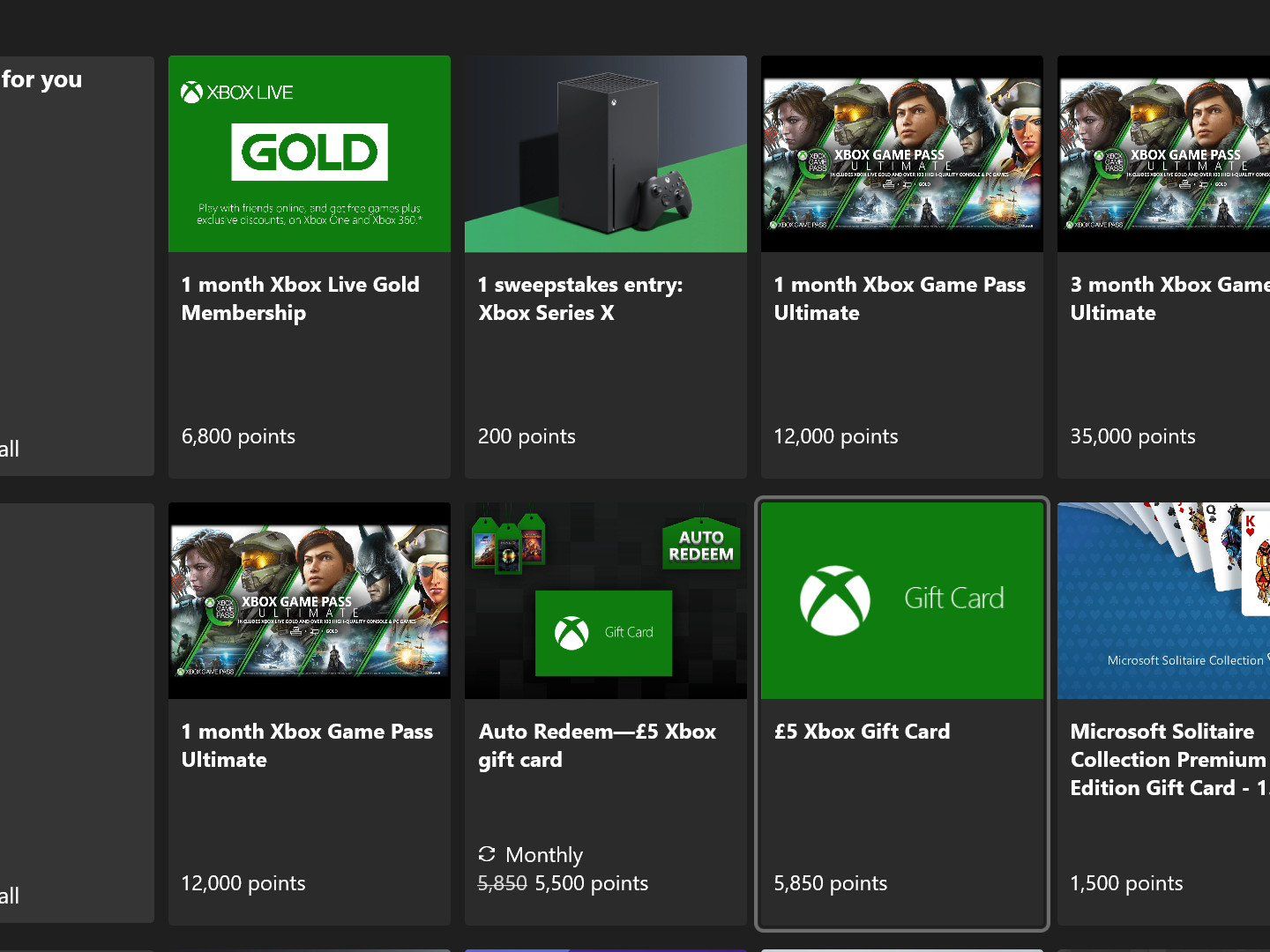Click the Xbox Live logo on Gold card
The image size is (1270, 952).
coord(236,93)
